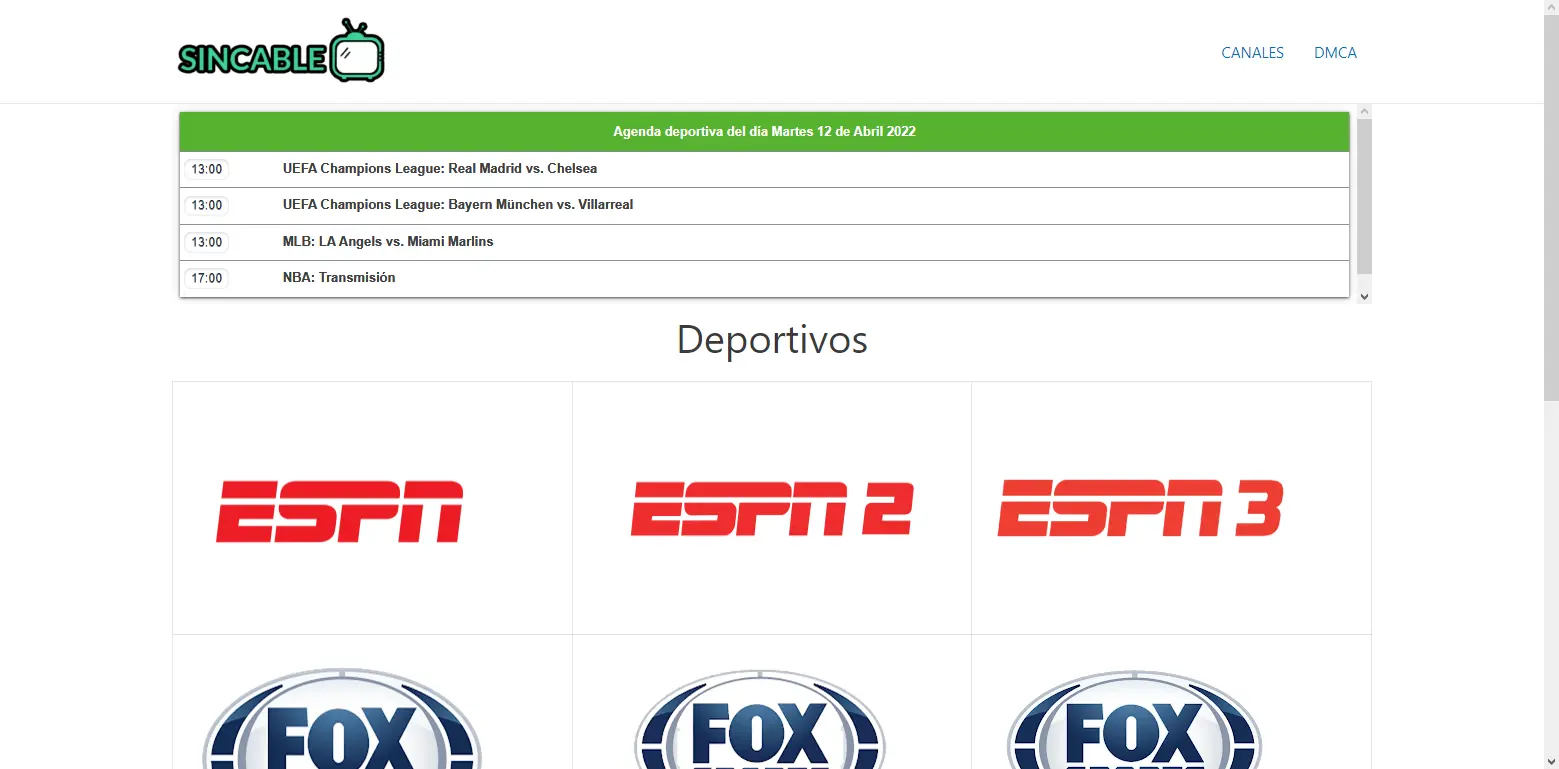Image resolution: width=1559 pixels, height=769 pixels.
Task: Select Real Madrid vs. Chelsea match
Action: click(x=440, y=169)
